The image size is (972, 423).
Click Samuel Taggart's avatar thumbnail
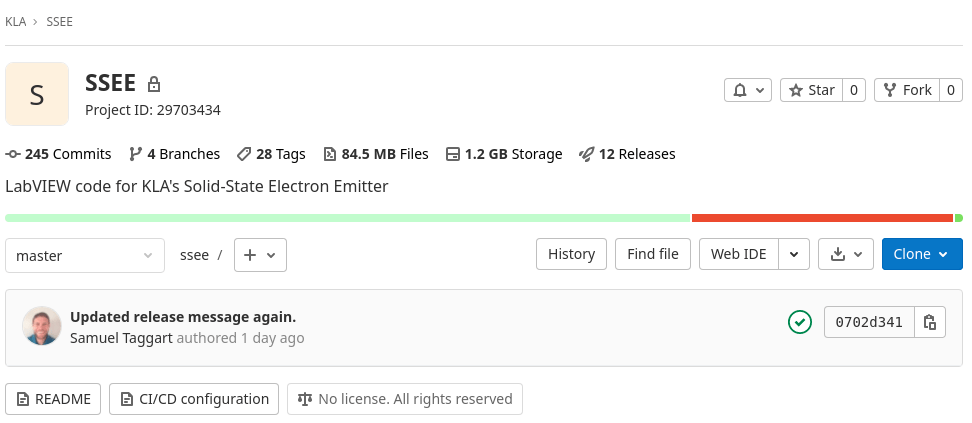[x=42, y=325]
